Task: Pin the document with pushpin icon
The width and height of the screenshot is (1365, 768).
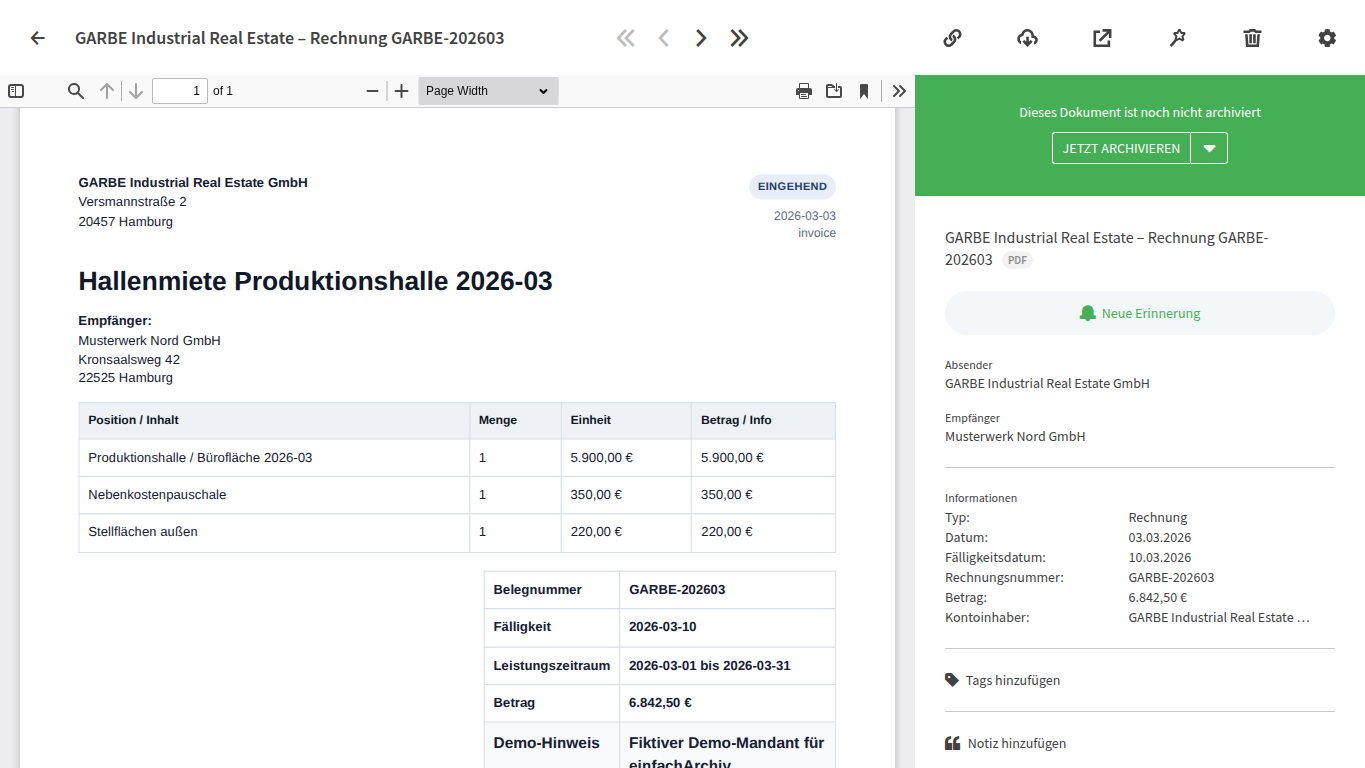Action: pyautogui.click(x=1177, y=38)
